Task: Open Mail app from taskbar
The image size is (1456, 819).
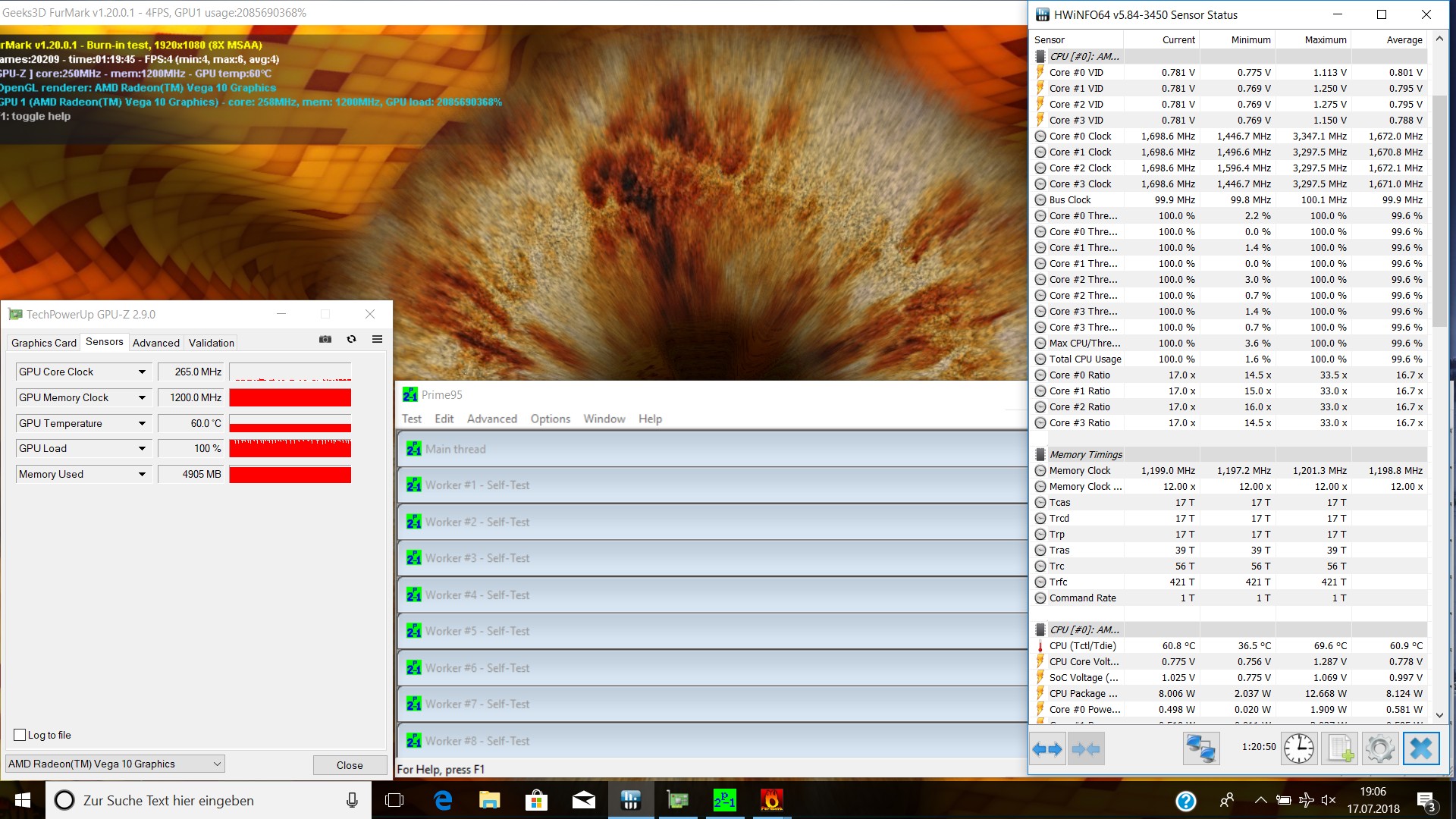Action: pyautogui.click(x=583, y=800)
